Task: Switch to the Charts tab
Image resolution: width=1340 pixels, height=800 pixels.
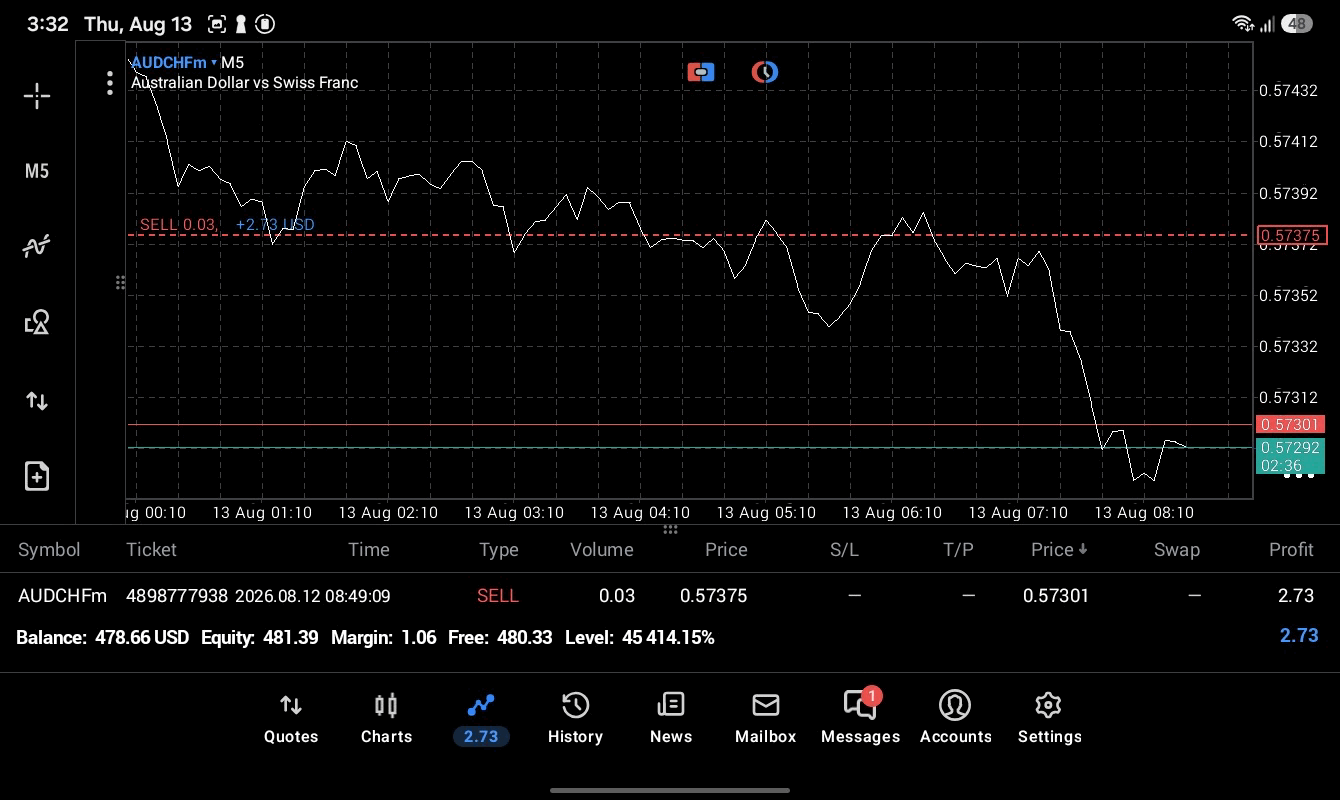Action: click(386, 719)
